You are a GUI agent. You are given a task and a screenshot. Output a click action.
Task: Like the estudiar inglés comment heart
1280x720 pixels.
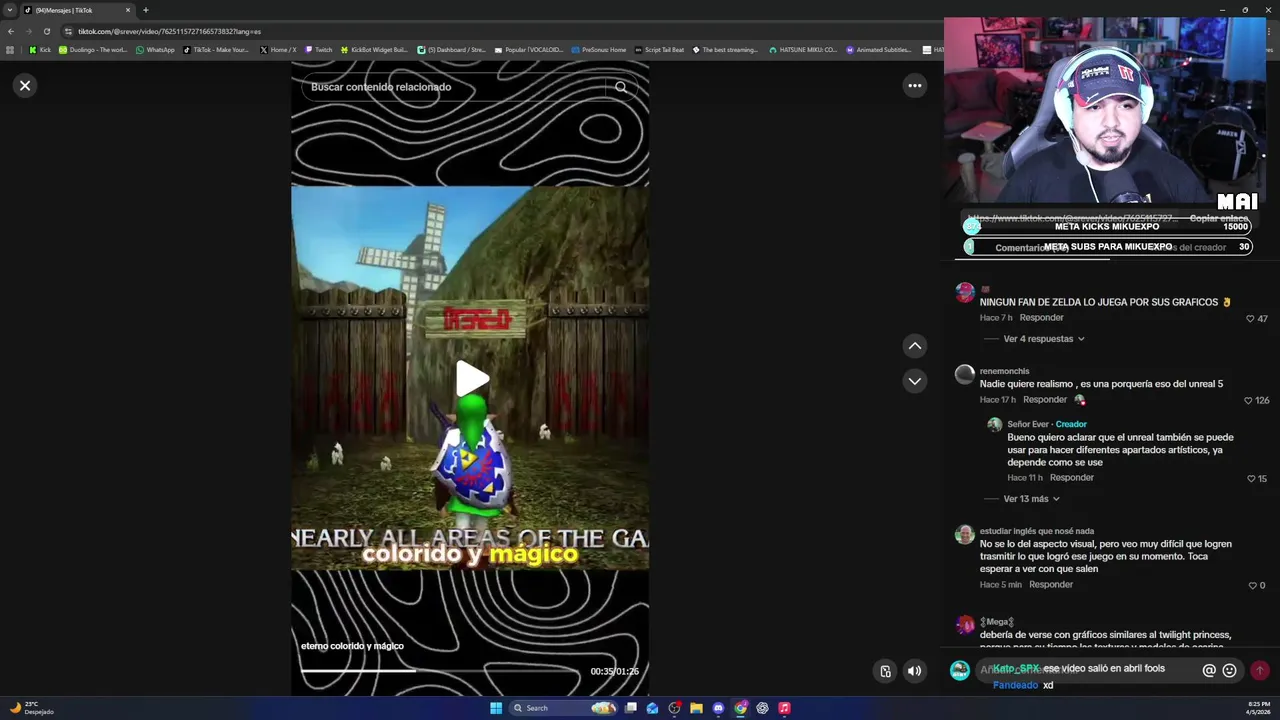pyautogui.click(x=1252, y=586)
